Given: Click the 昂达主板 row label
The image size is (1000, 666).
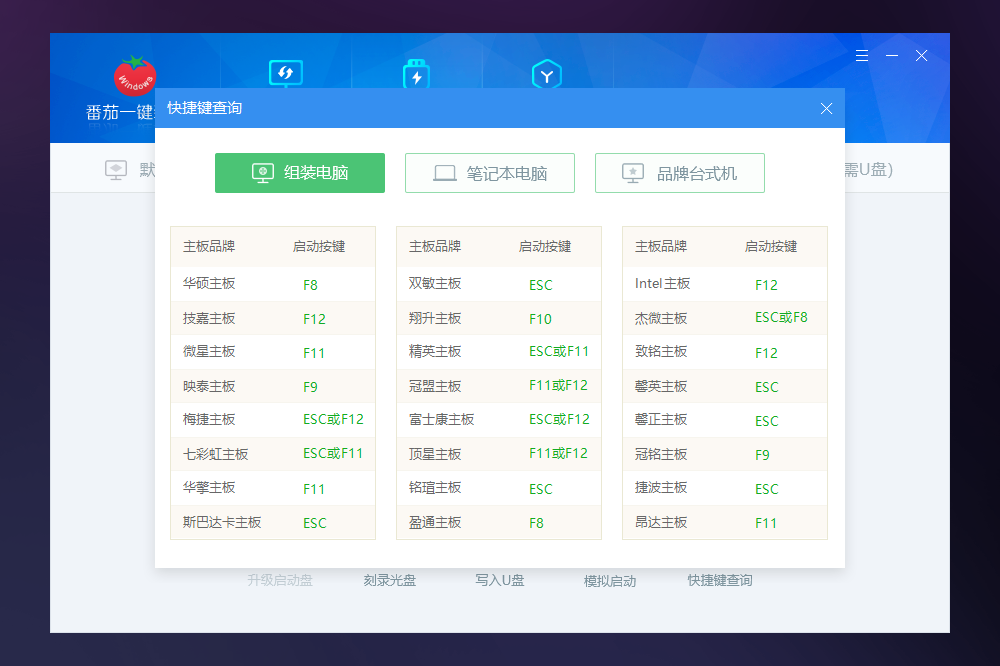Looking at the screenshot, I should pos(661,522).
